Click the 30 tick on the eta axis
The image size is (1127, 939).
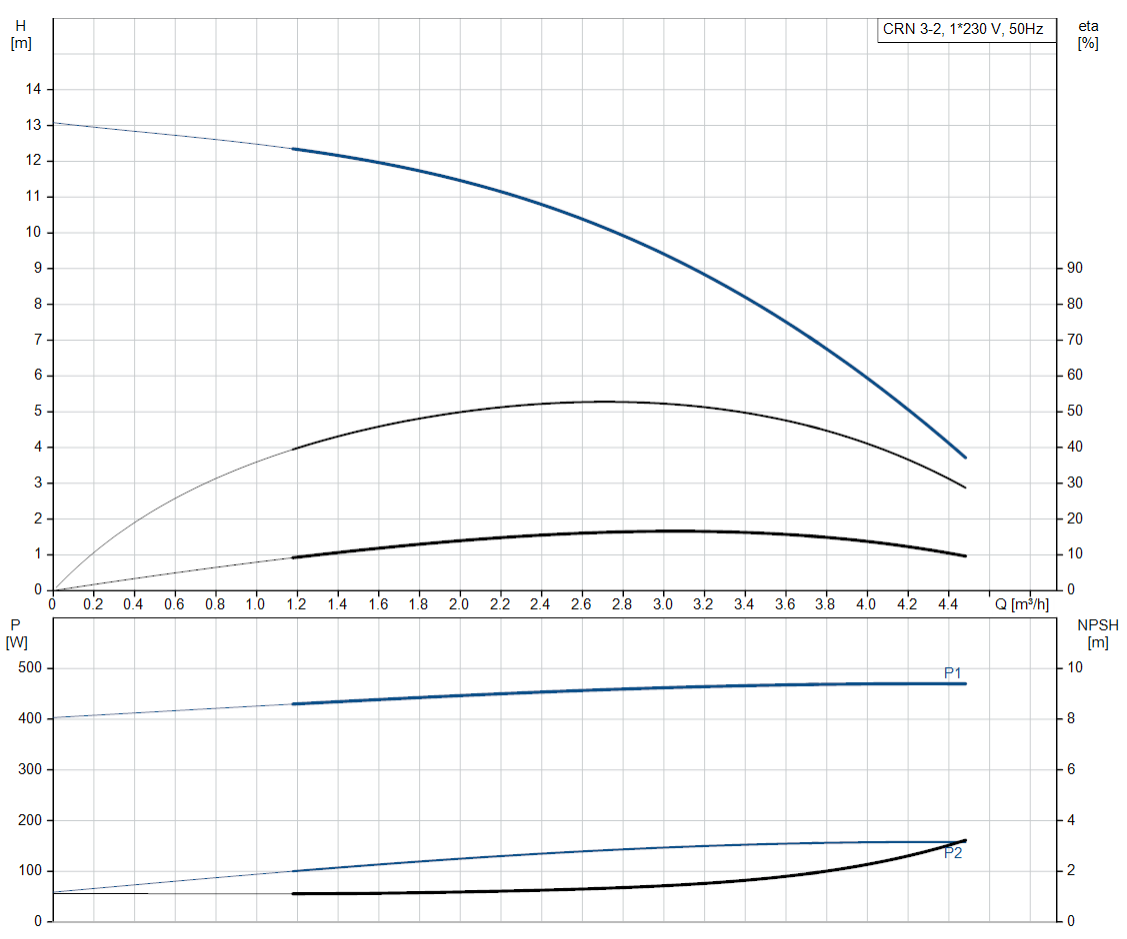pos(1075,482)
